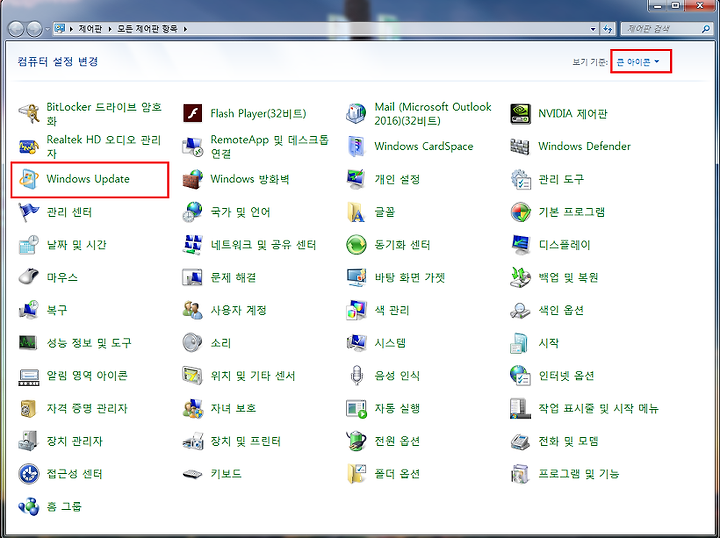Open the 인터넷 옵션 icon
Screen dimensions: 720x538
pyautogui.click(x=520, y=375)
